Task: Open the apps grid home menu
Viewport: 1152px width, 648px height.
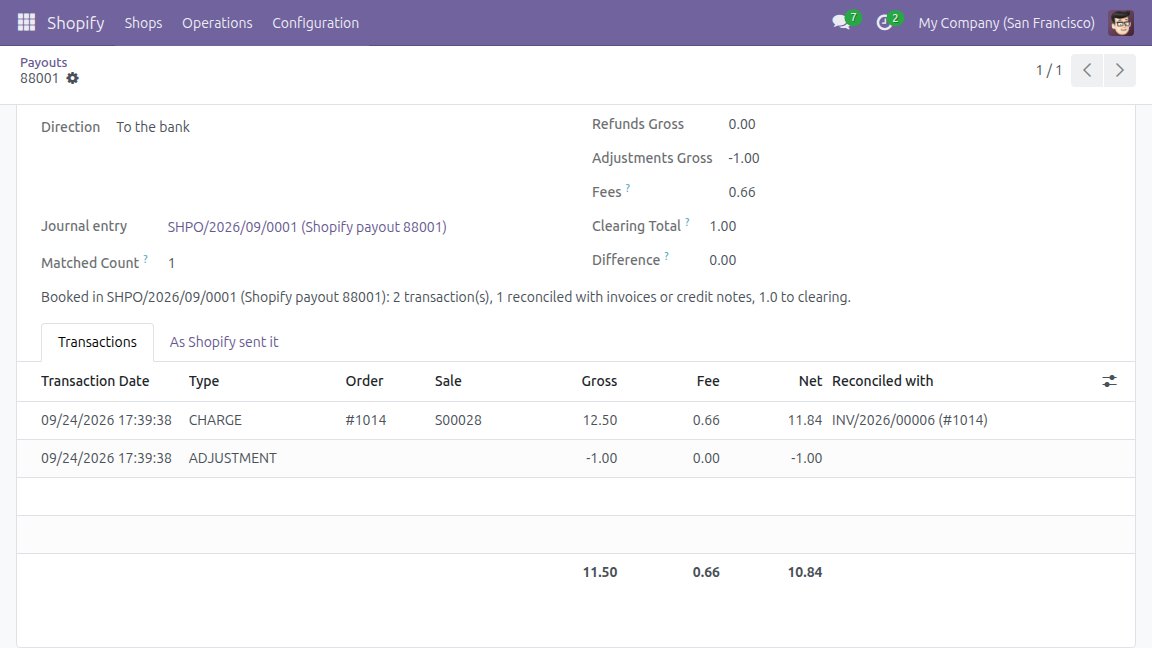Action: point(26,23)
